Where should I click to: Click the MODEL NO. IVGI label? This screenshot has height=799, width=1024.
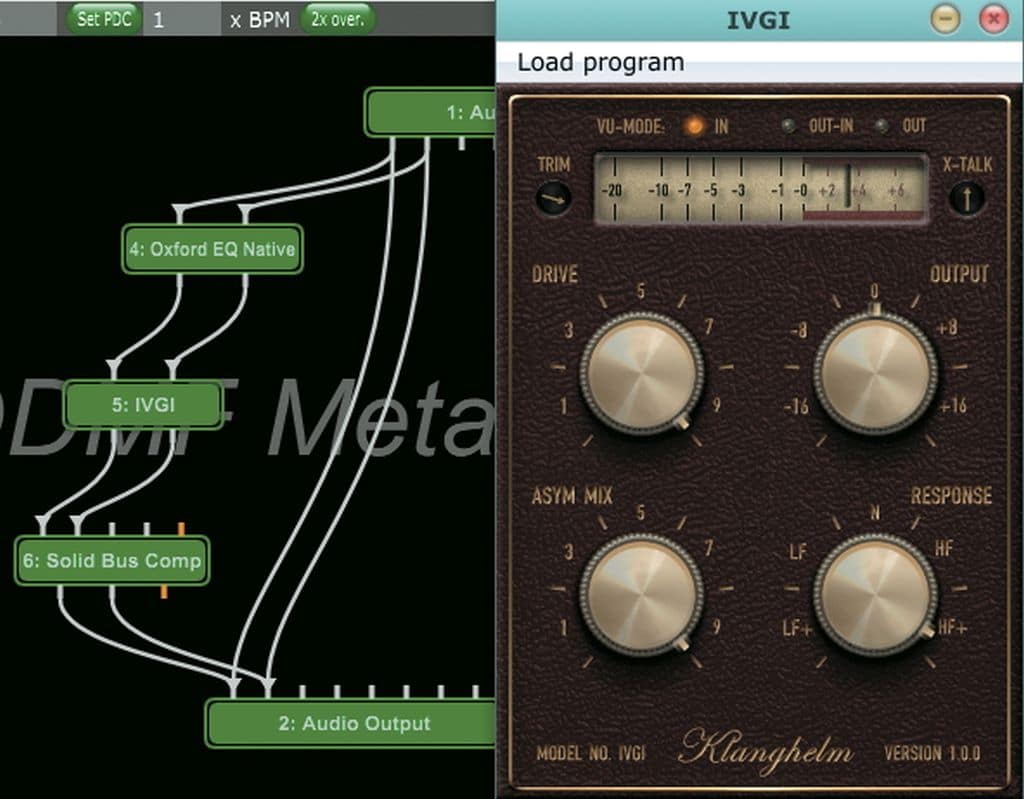point(591,754)
